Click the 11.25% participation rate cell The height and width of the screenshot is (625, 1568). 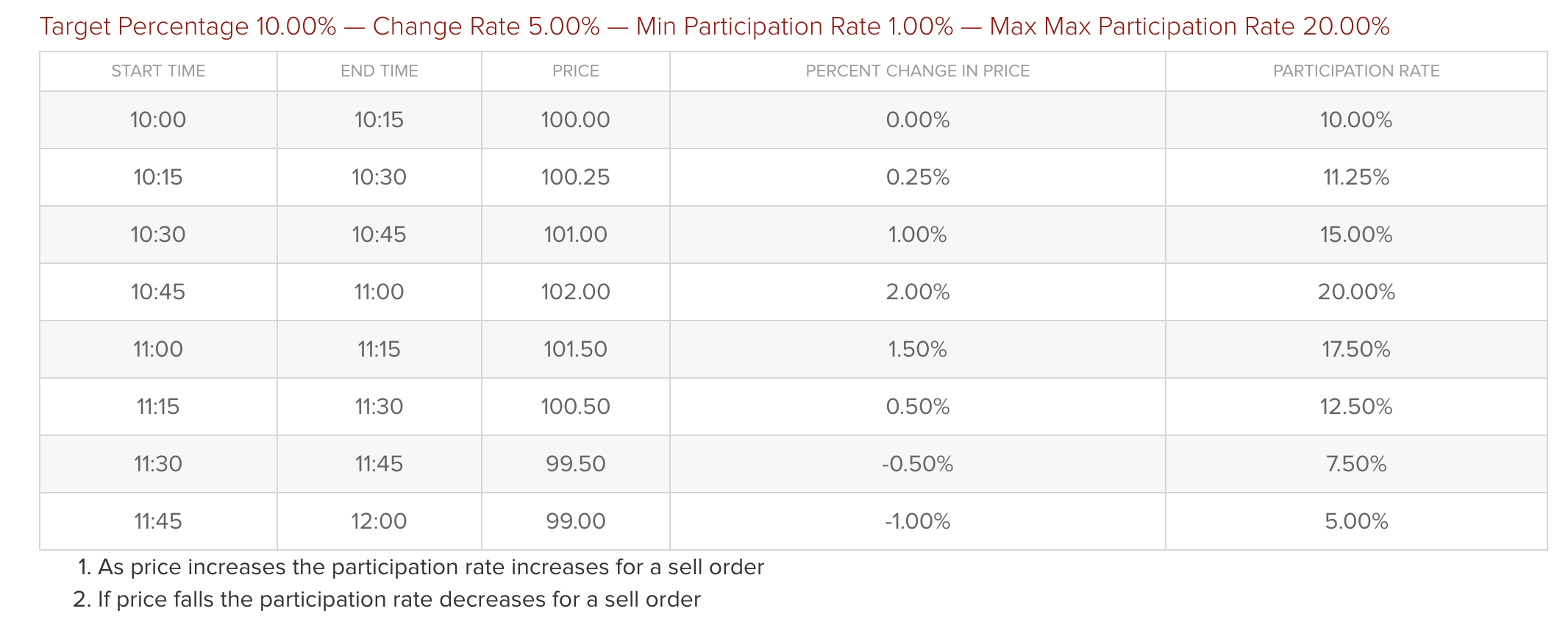[x=1355, y=177]
